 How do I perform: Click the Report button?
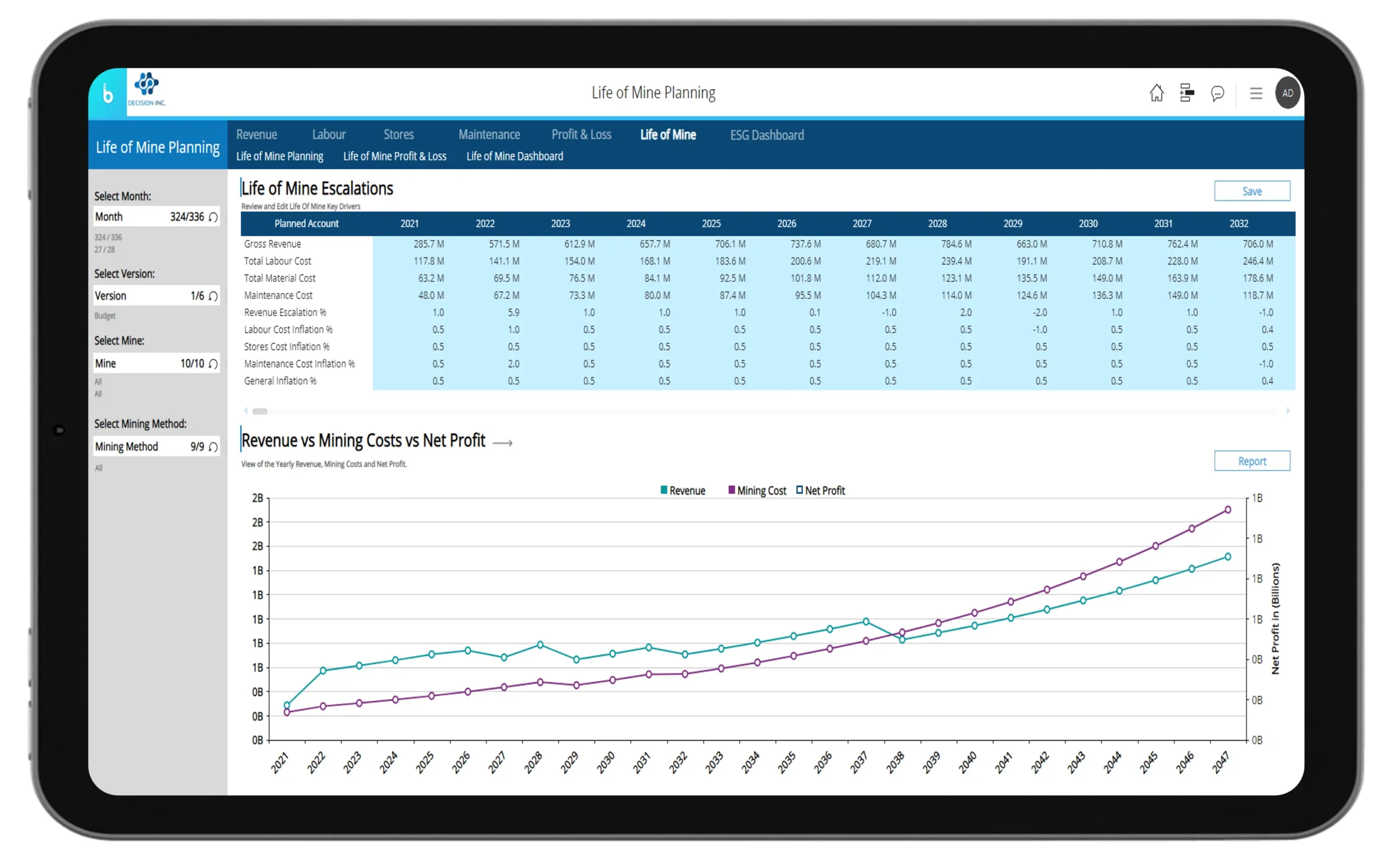pyautogui.click(x=1251, y=461)
